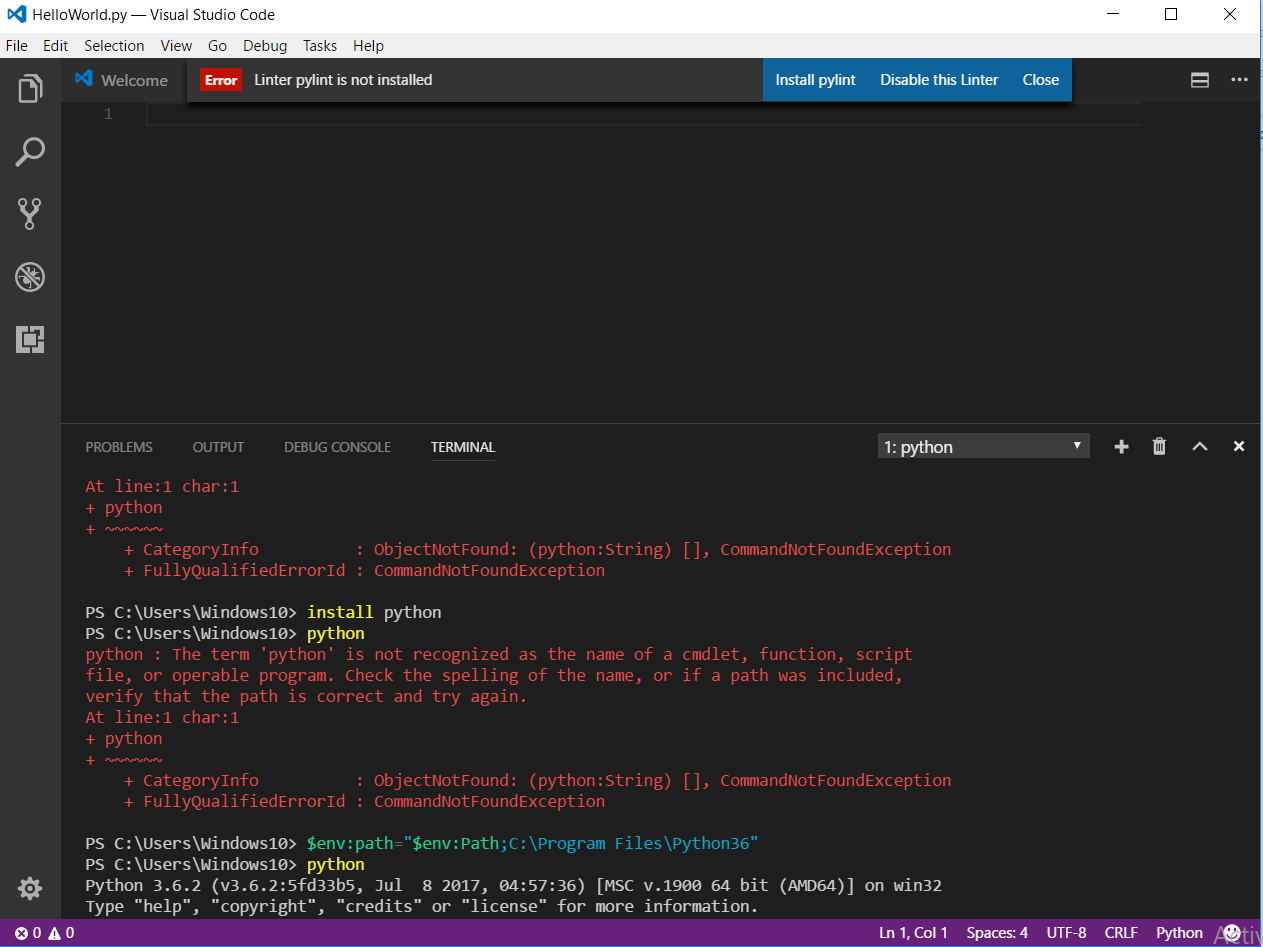Open the editor more actions menu

(1239, 80)
